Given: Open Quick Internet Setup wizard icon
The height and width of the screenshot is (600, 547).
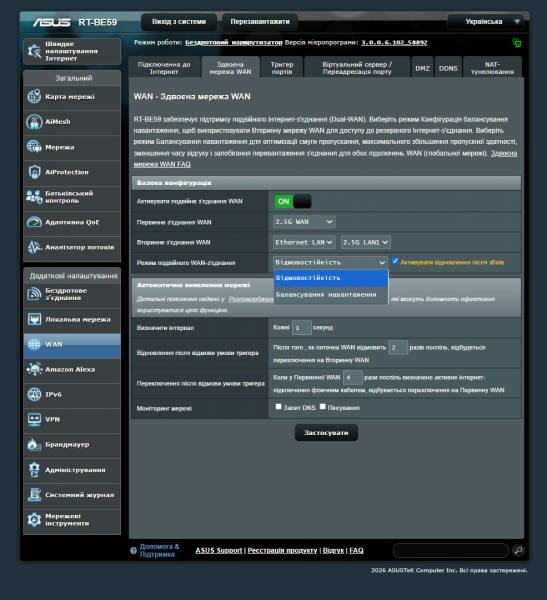Looking at the screenshot, I should click(x=34, y=51).
